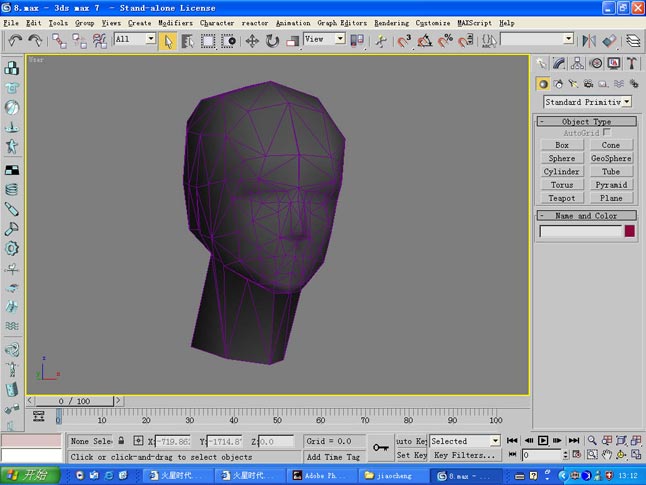Open the Rendering menu
Screen dimensions: 646x485
click(x=391, y=23)
